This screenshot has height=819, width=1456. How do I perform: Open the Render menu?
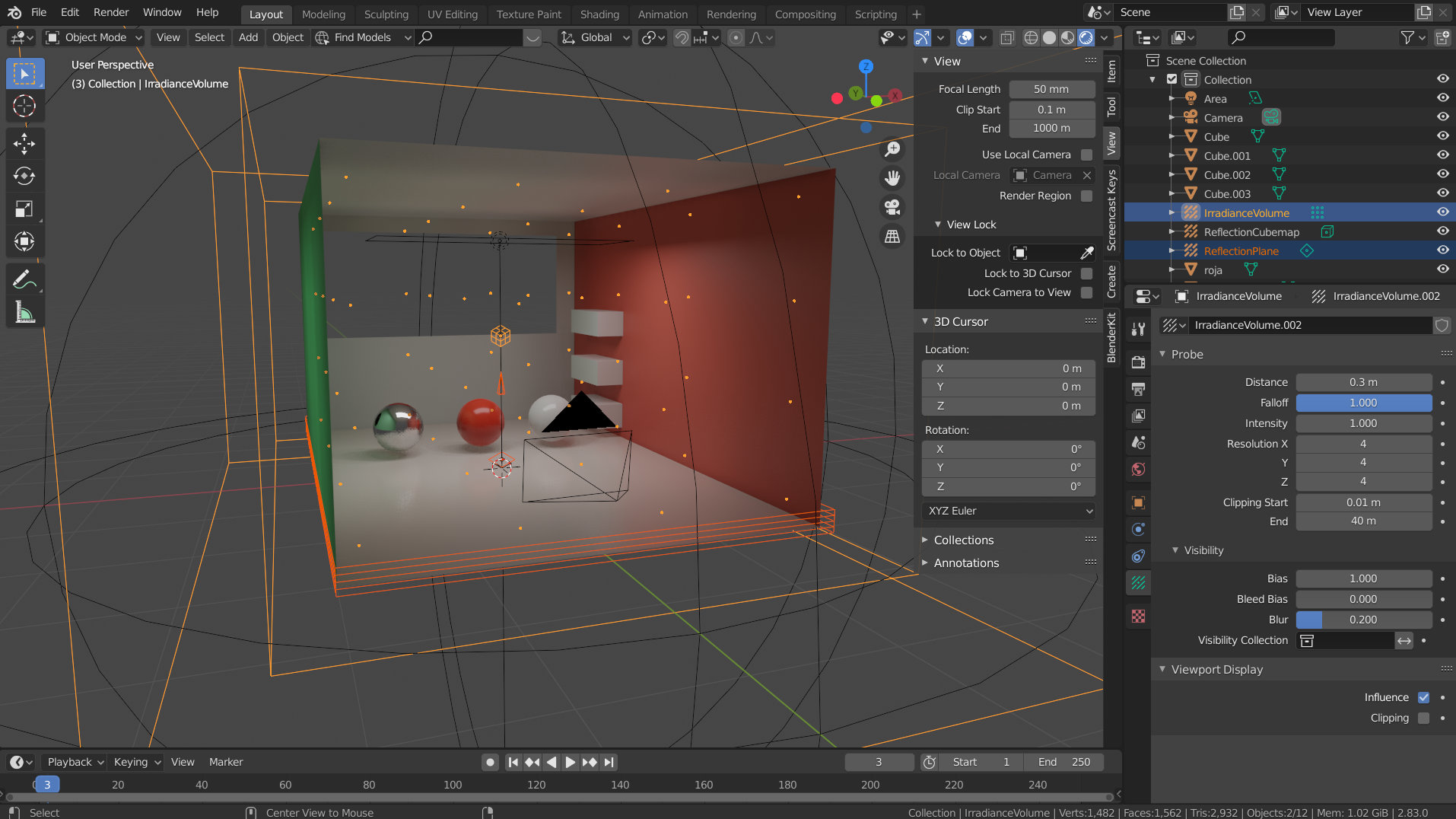click(x=110, y=12)
